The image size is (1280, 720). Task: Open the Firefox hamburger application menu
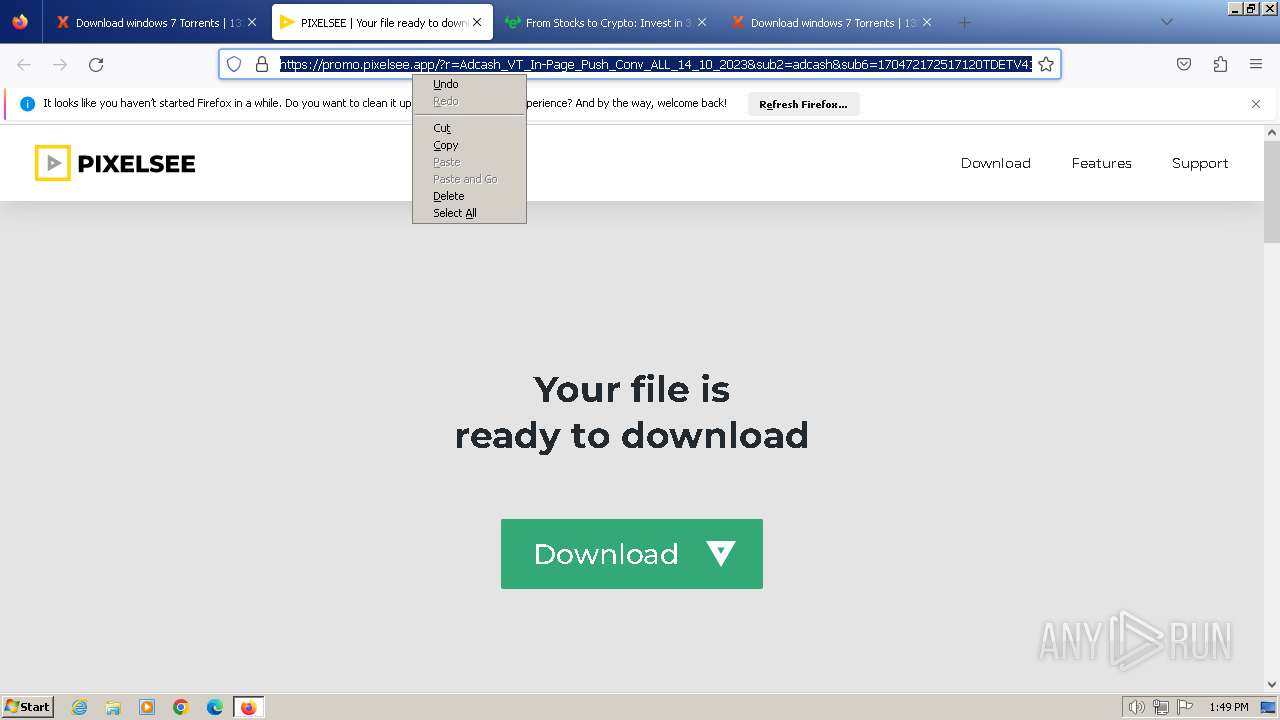pyautogui.click(x=1256, y=64)
